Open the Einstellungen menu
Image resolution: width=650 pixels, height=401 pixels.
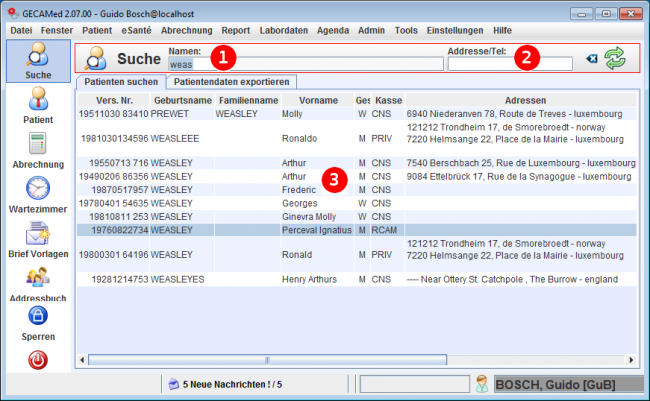[456, 31]
